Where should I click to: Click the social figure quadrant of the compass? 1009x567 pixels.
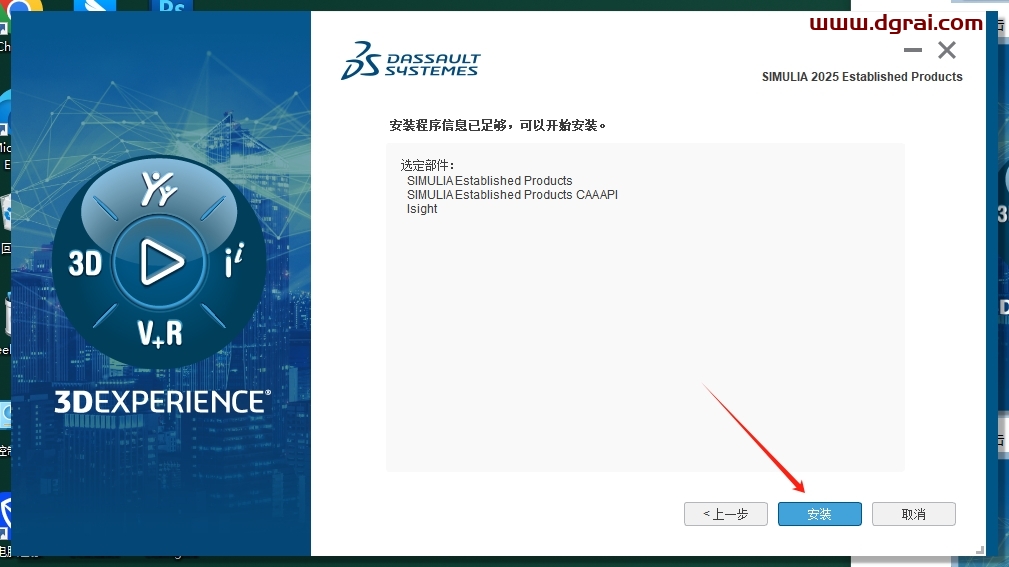[158, 189]
